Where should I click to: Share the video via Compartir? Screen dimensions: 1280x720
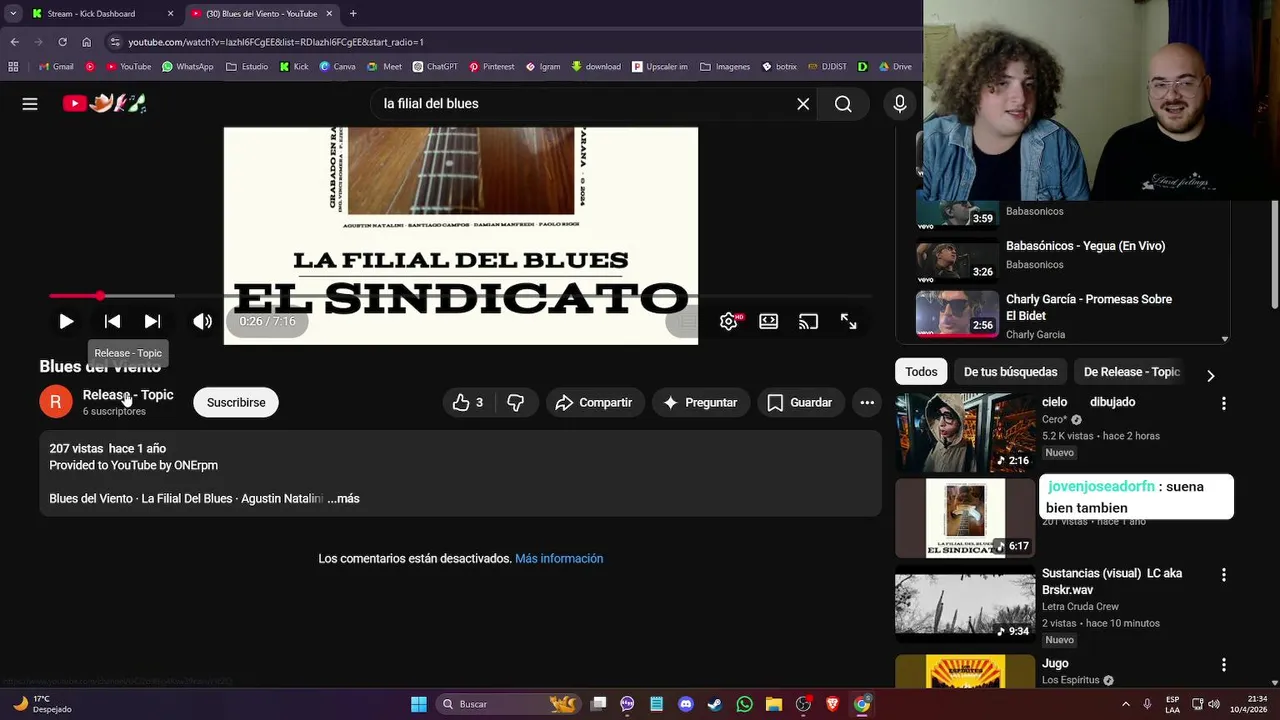click(x=594, y=403)
